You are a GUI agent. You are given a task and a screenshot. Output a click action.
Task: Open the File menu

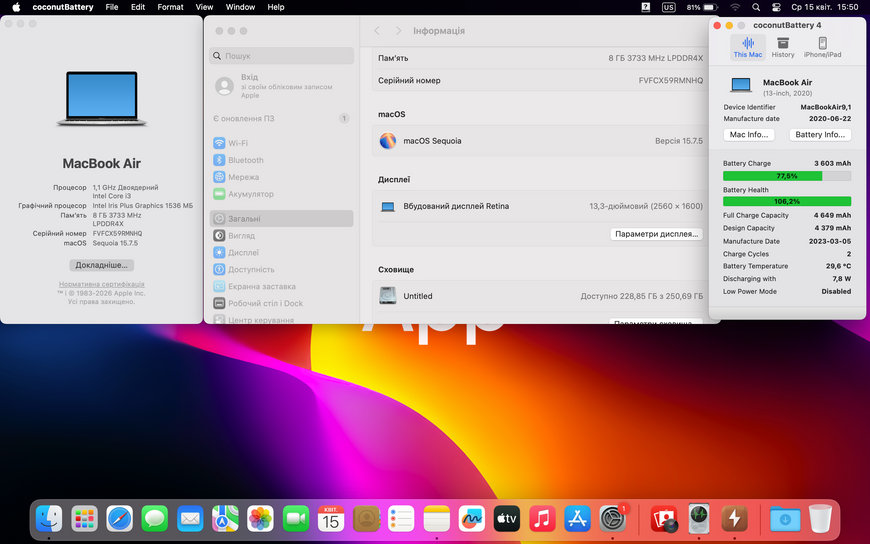(x=112, y=7)
